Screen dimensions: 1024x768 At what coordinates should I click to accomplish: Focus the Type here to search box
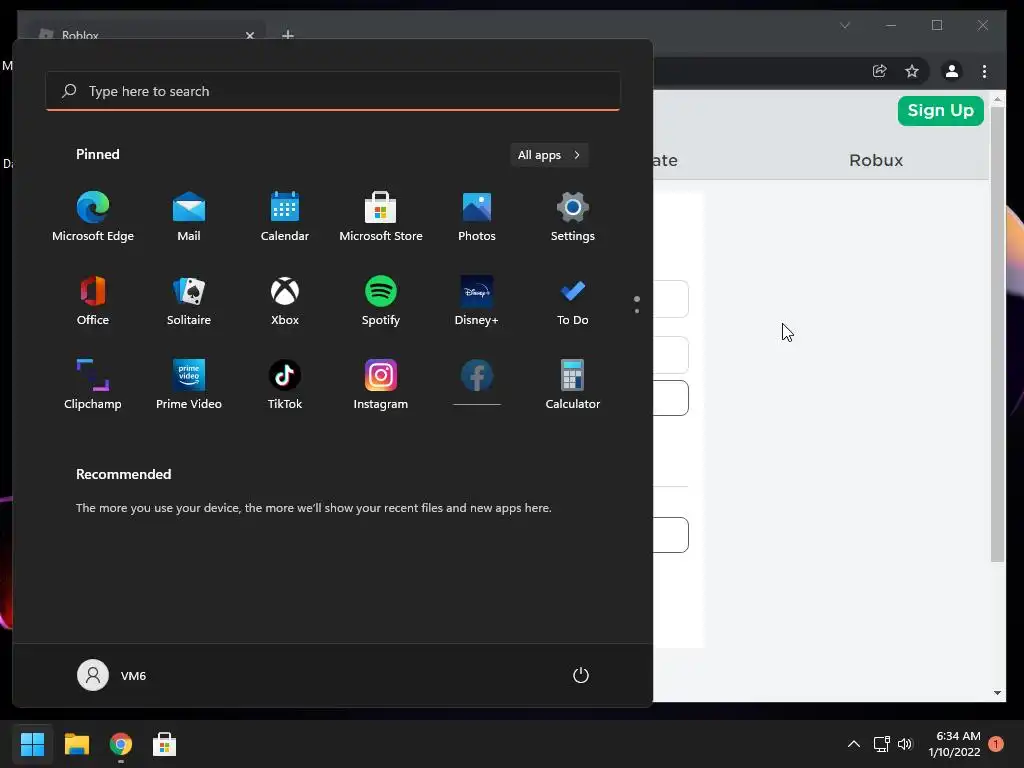coord(333,91)
